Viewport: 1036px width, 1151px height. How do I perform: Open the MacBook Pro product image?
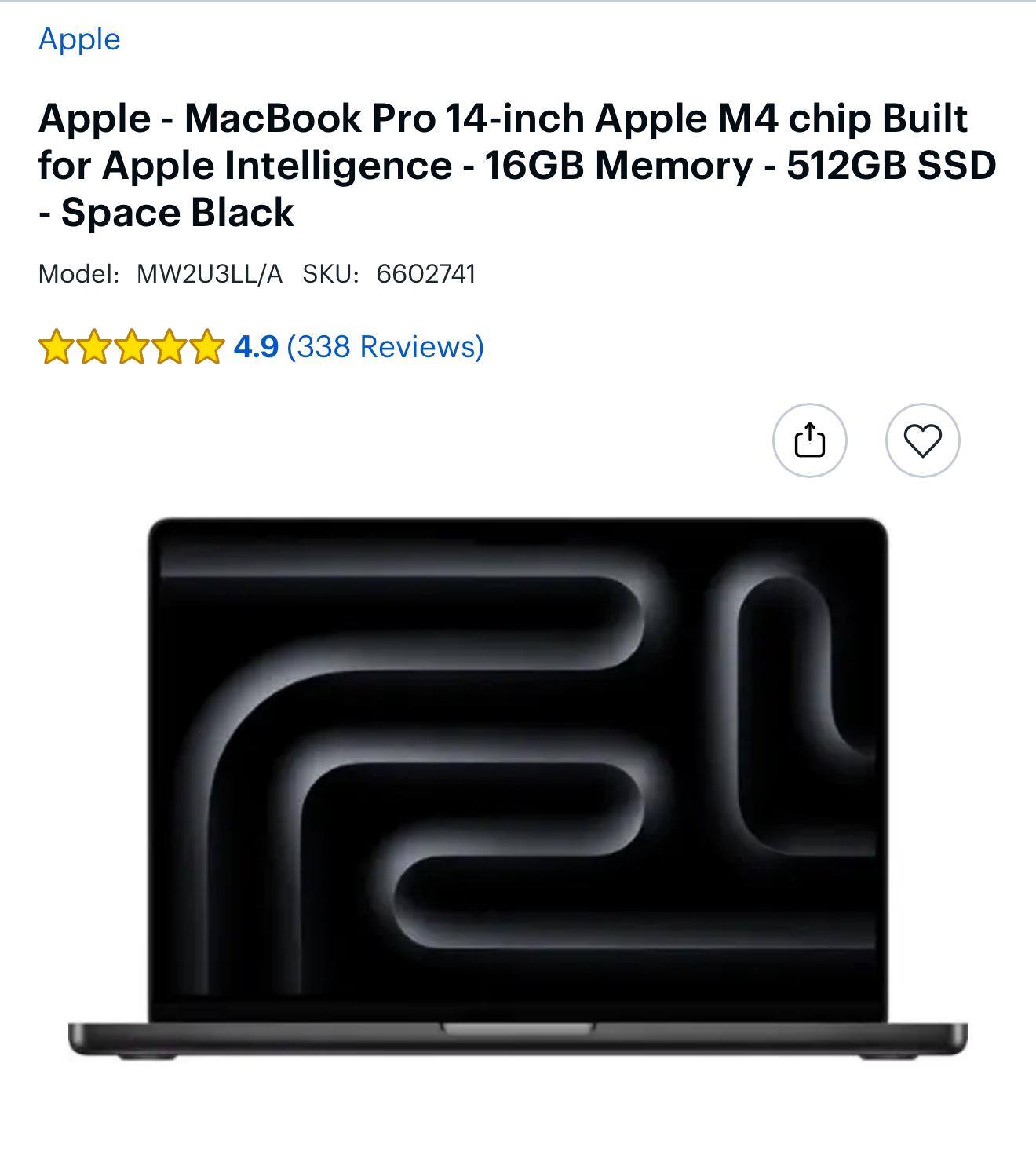tap(518, 787)
